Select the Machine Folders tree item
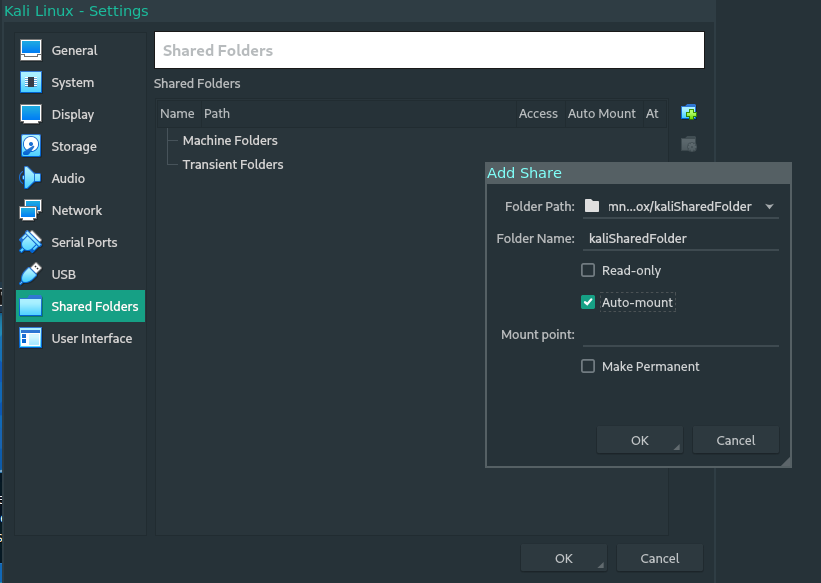Screen dimensions: 821x583 (x=230, y=141)
